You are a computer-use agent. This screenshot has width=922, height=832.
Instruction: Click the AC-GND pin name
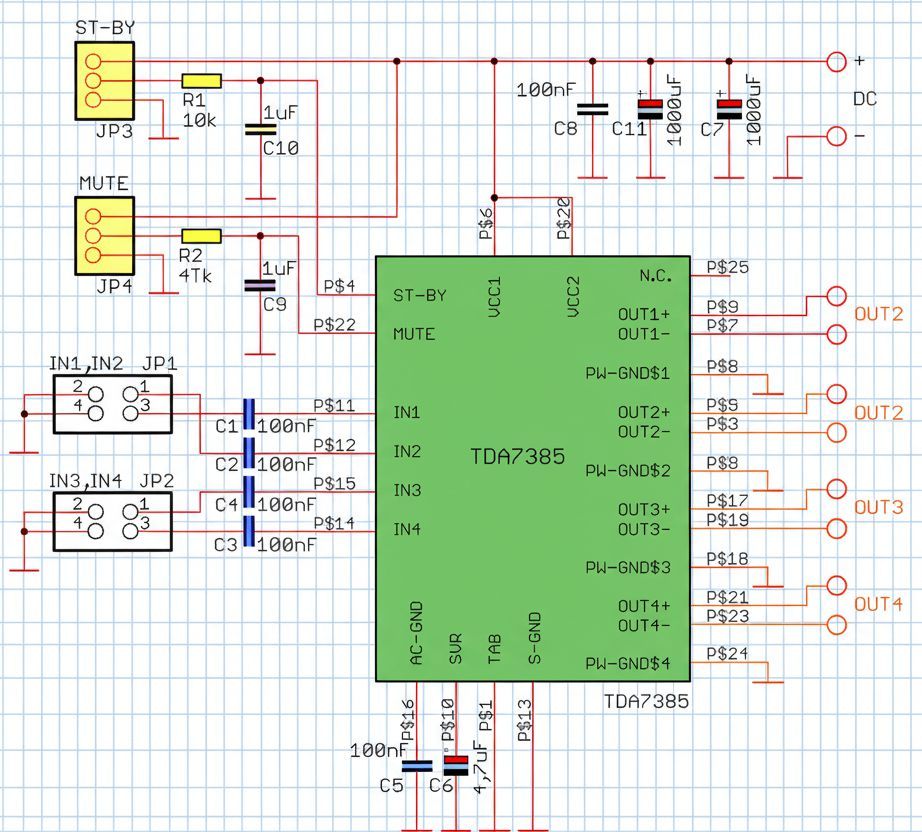click(x=416, y=633)
